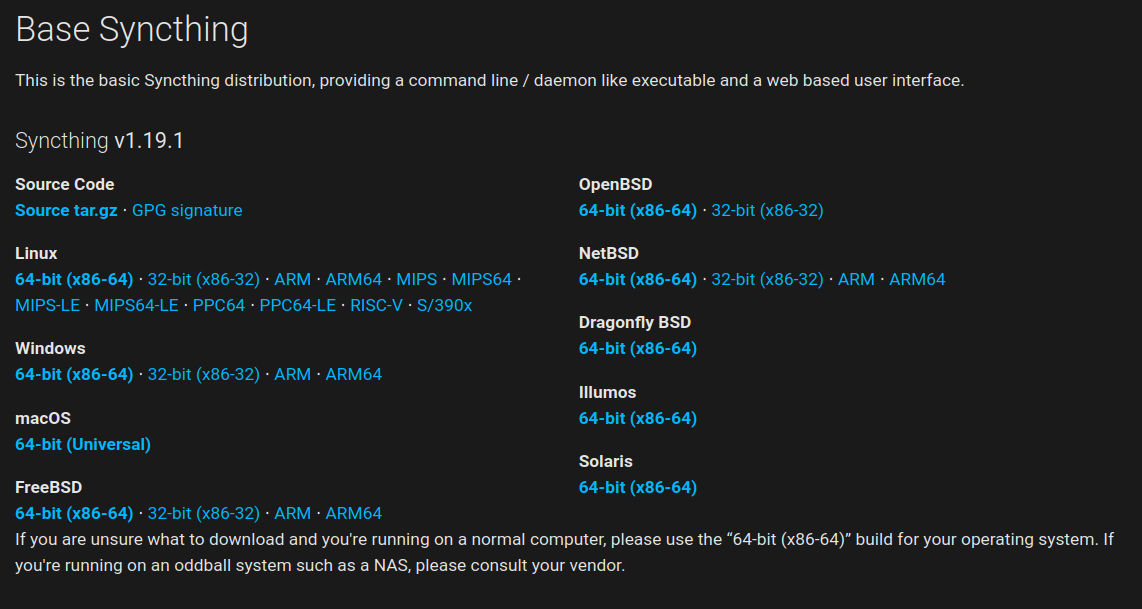Download the Source tar.gz archive
The width and height of the screenshot is (1142, 609).
coord(66,211)
